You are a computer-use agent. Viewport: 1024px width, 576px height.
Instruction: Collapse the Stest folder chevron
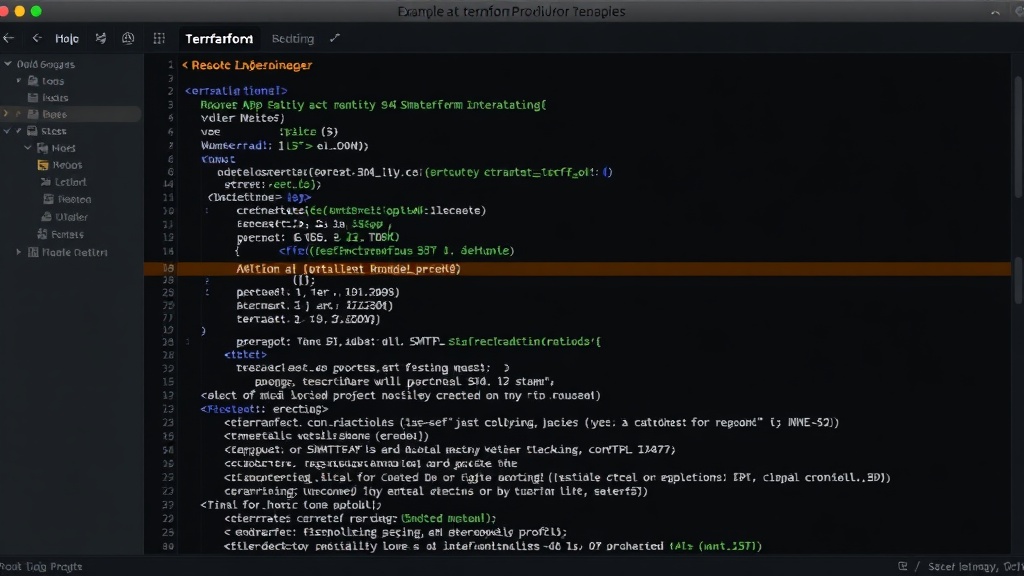coord(7,131)
